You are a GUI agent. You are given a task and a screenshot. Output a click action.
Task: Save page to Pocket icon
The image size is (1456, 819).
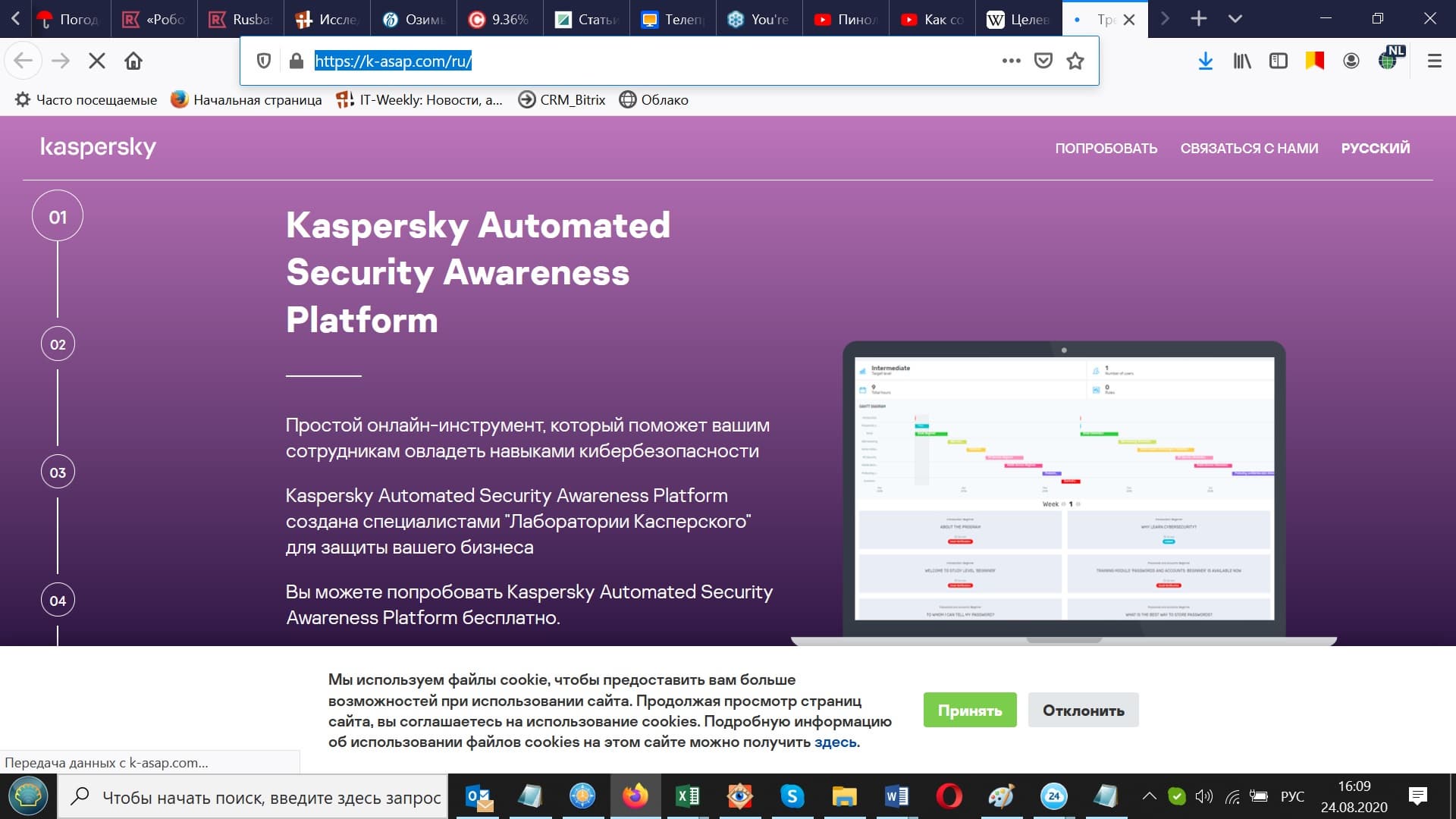tap(1043, 61)
